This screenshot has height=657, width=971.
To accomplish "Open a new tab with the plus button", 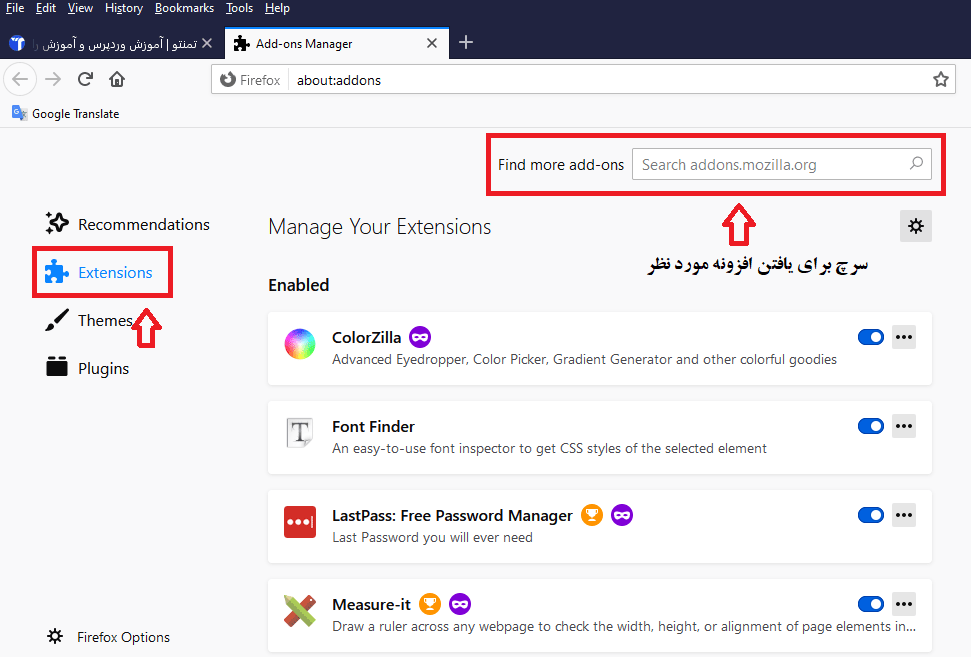I will pos(466,42).
